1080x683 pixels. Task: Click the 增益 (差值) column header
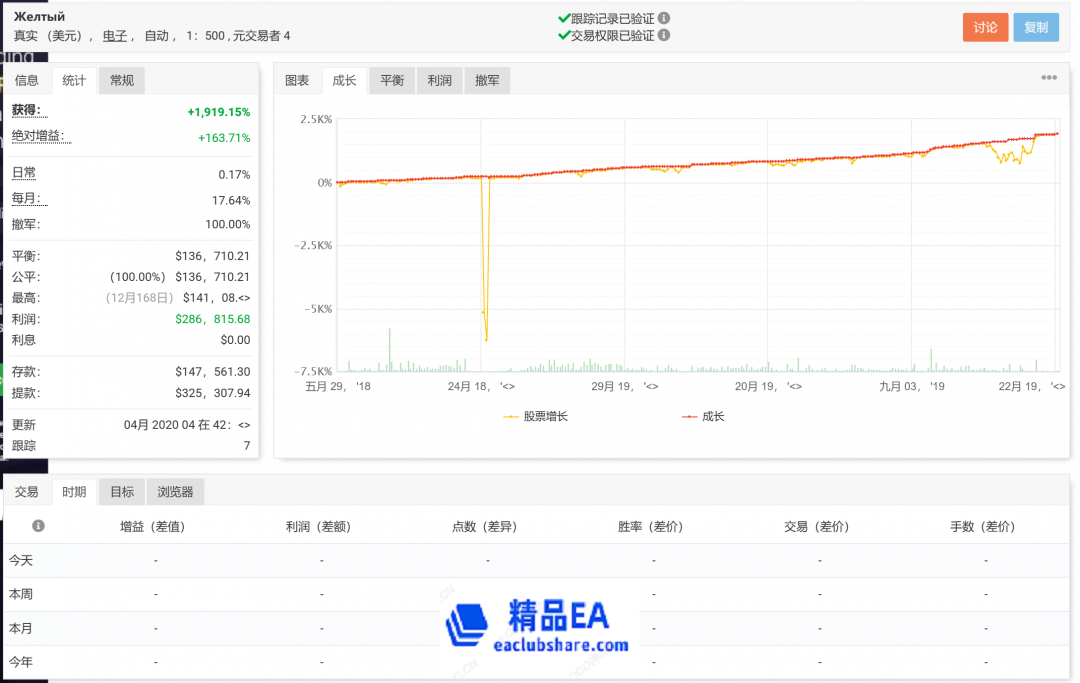[153, 527]
